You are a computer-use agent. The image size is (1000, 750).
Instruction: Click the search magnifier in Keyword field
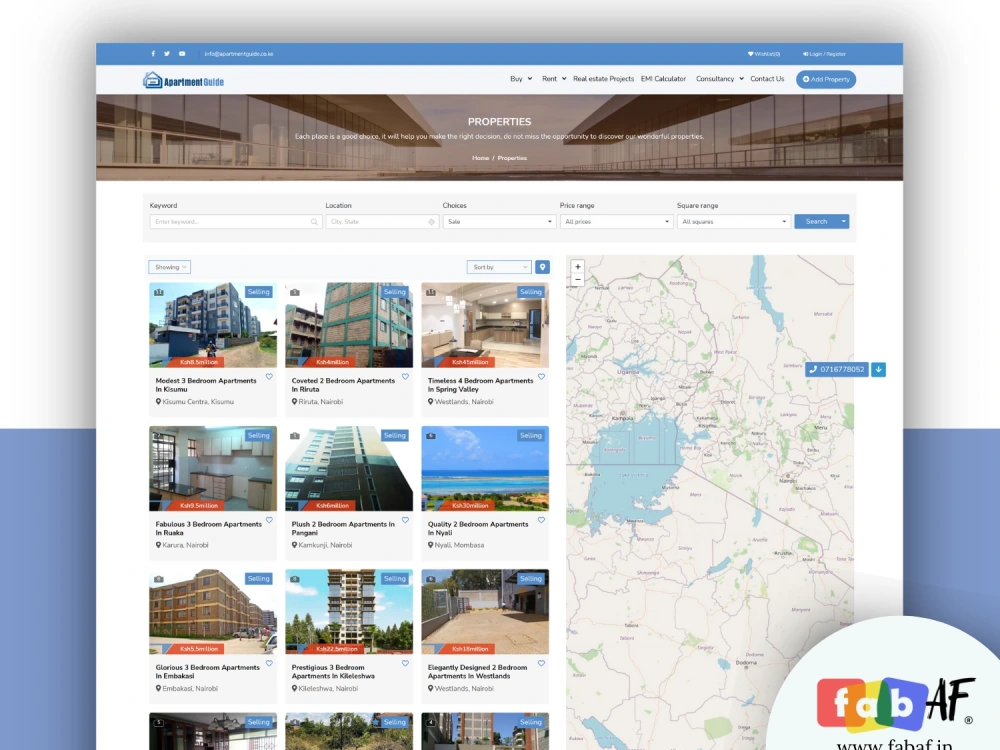[x=314, y=222]
